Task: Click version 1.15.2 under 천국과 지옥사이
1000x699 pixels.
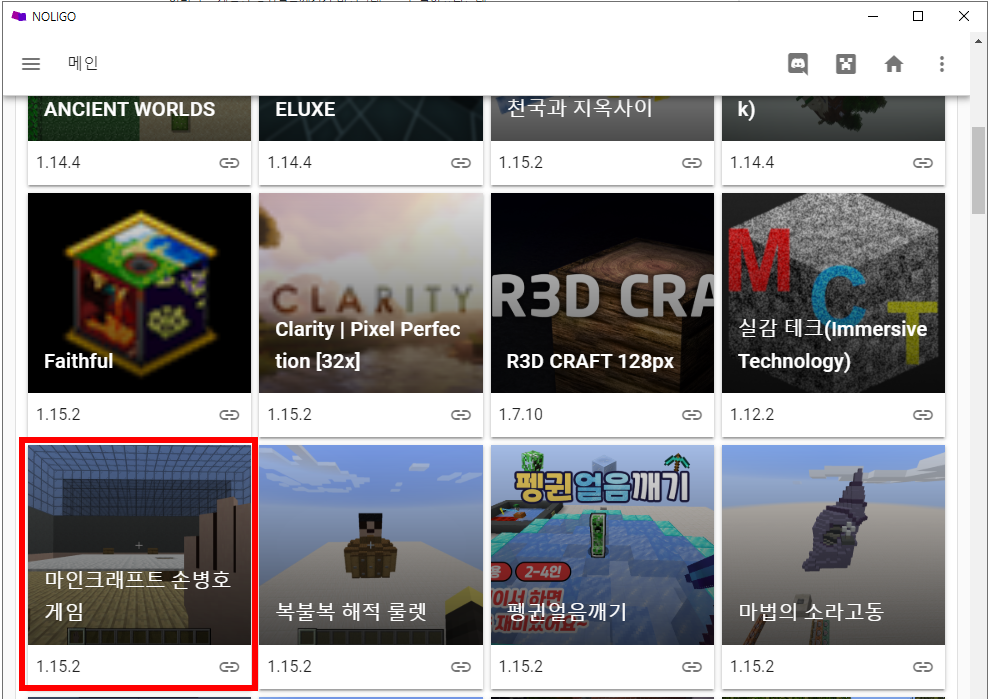Action: tap(520, 163)
